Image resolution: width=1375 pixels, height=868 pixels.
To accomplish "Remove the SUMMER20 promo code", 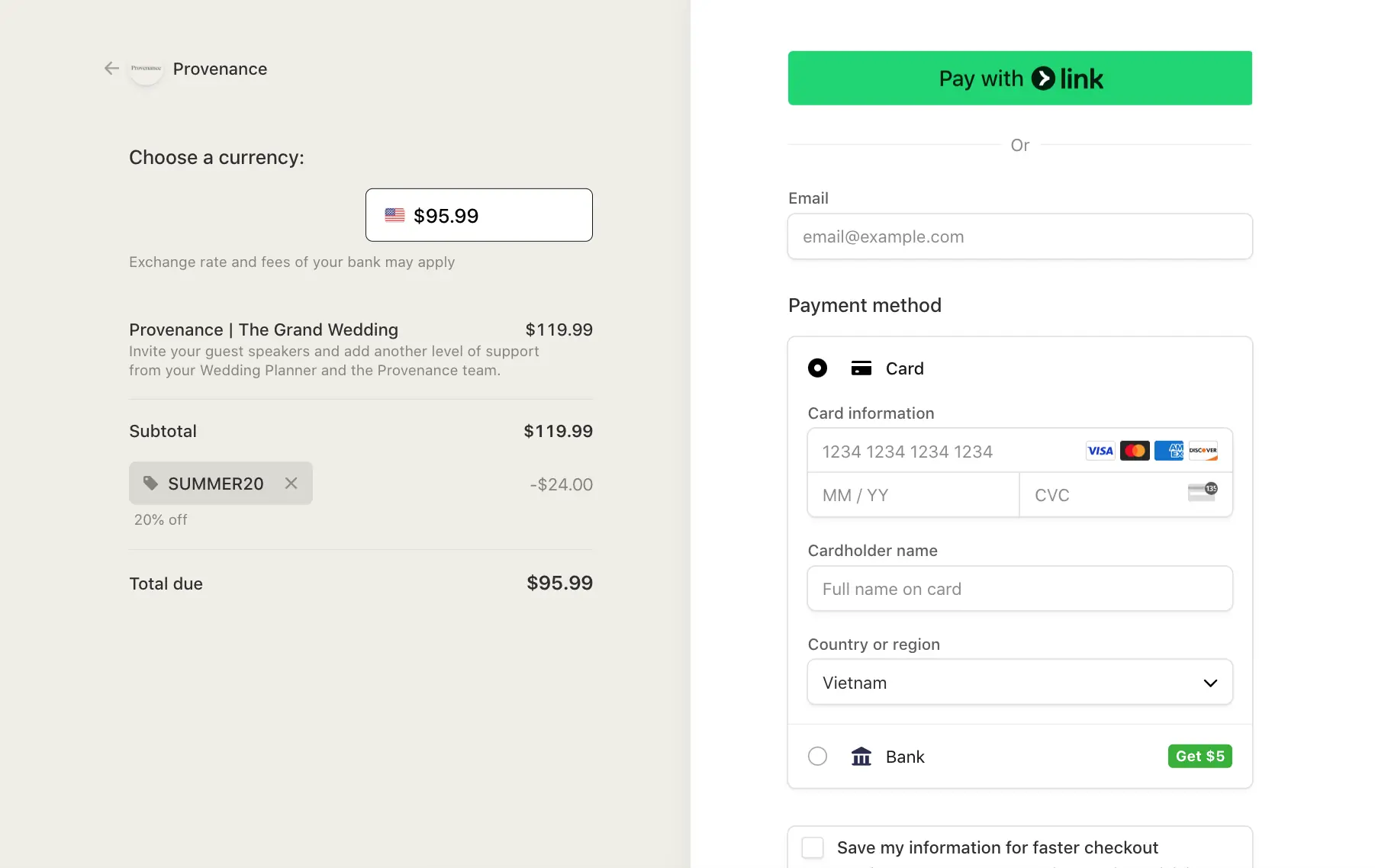I will coord(291,483).
